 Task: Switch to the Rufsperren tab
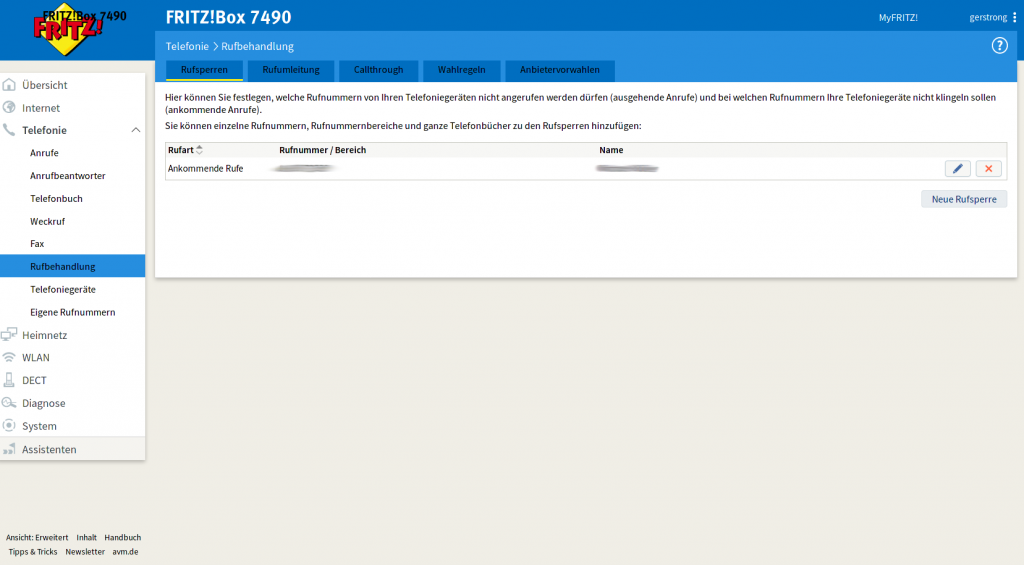click(204, 70)
